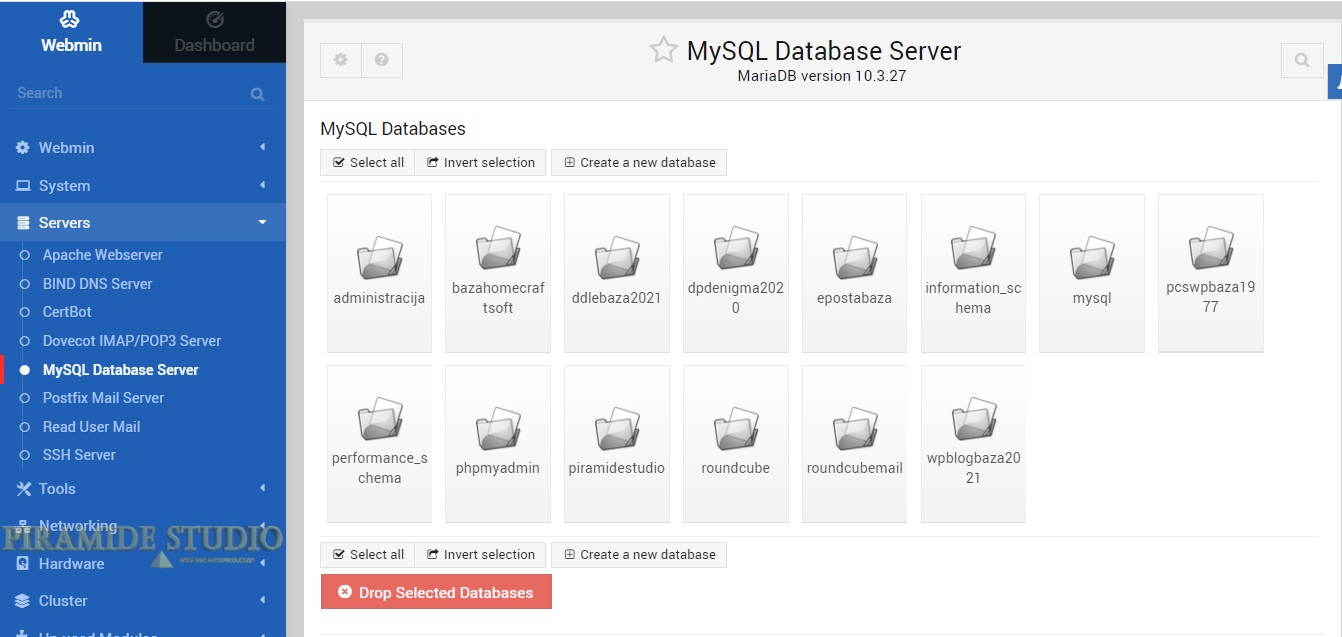Open the dpdenigma2020 database folder icon
The image size is (1342, 637).
point(736,249)
